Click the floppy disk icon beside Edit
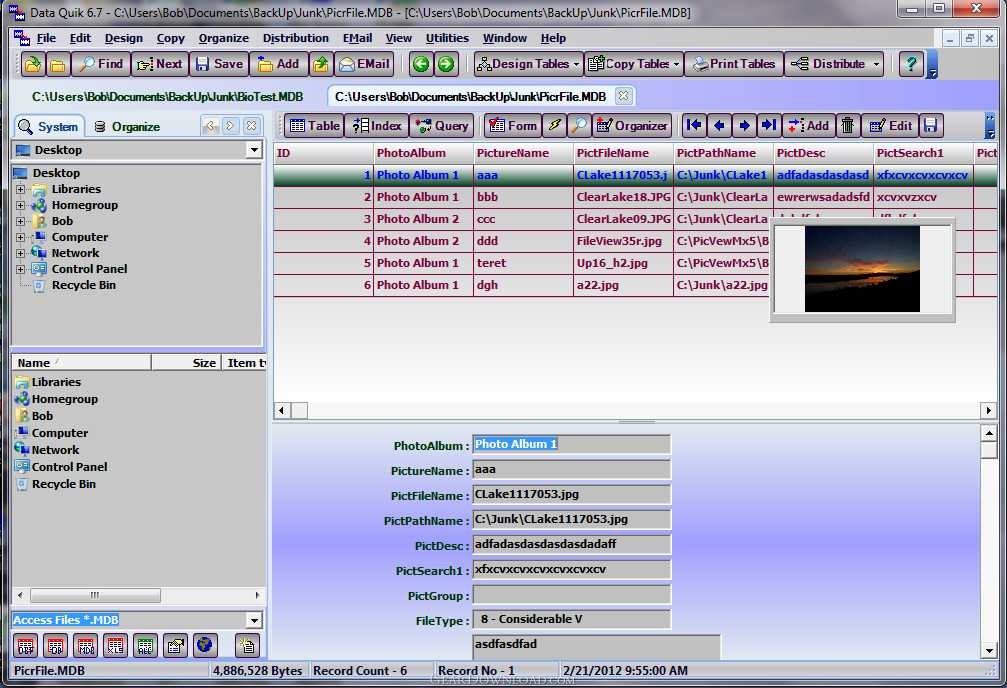Image resolution: width=1007 pixels, height=688 pixels. click(x=931, y=126)
